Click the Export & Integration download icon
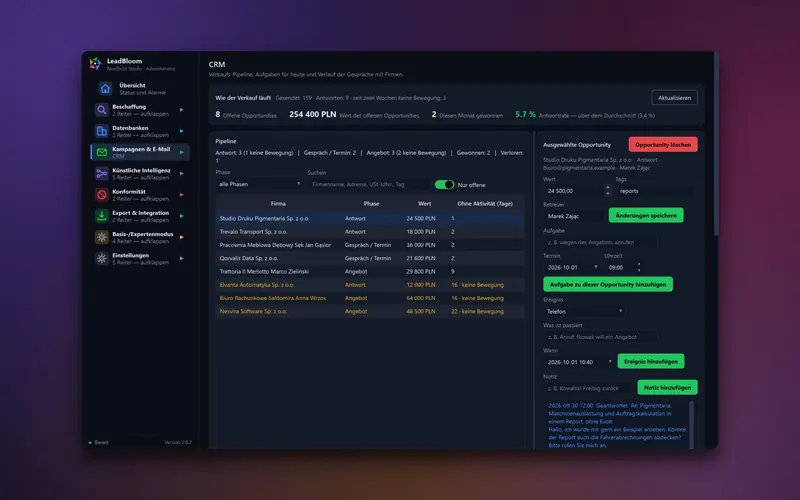This screenshot has height=500, width=800. tap(102, 216)
